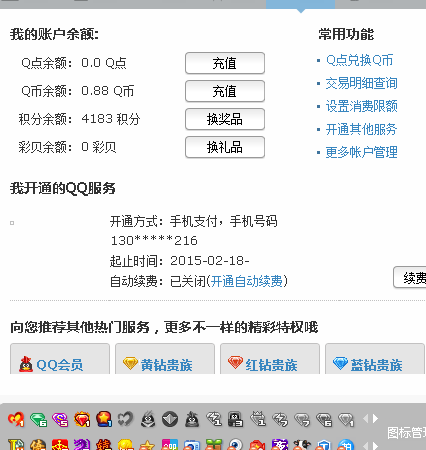Click 充值 button for Q币余额
The width and height of the screenshot is (426, 450).
coord(225,91)
